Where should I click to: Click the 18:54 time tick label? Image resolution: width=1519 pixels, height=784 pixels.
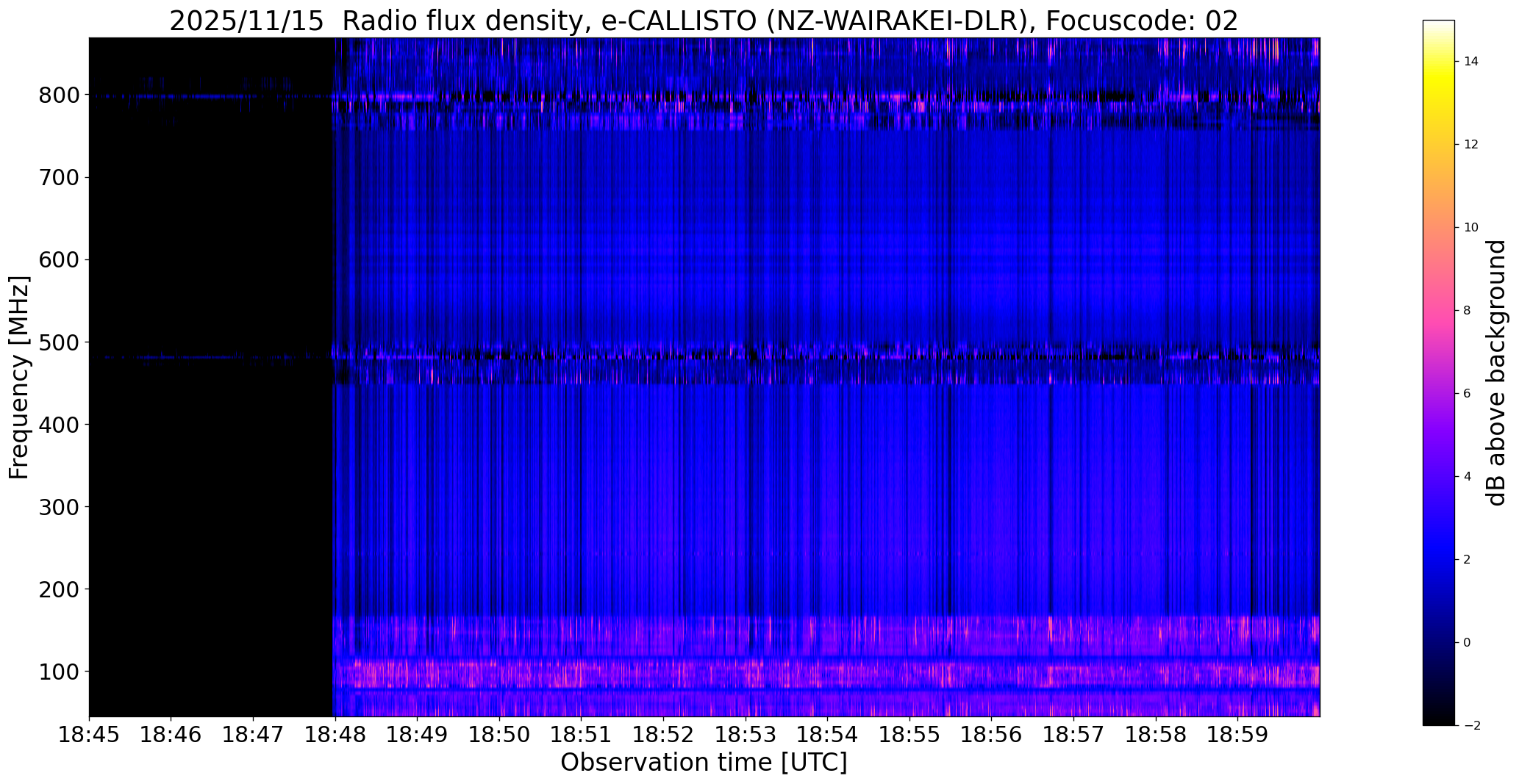(828, 736)
